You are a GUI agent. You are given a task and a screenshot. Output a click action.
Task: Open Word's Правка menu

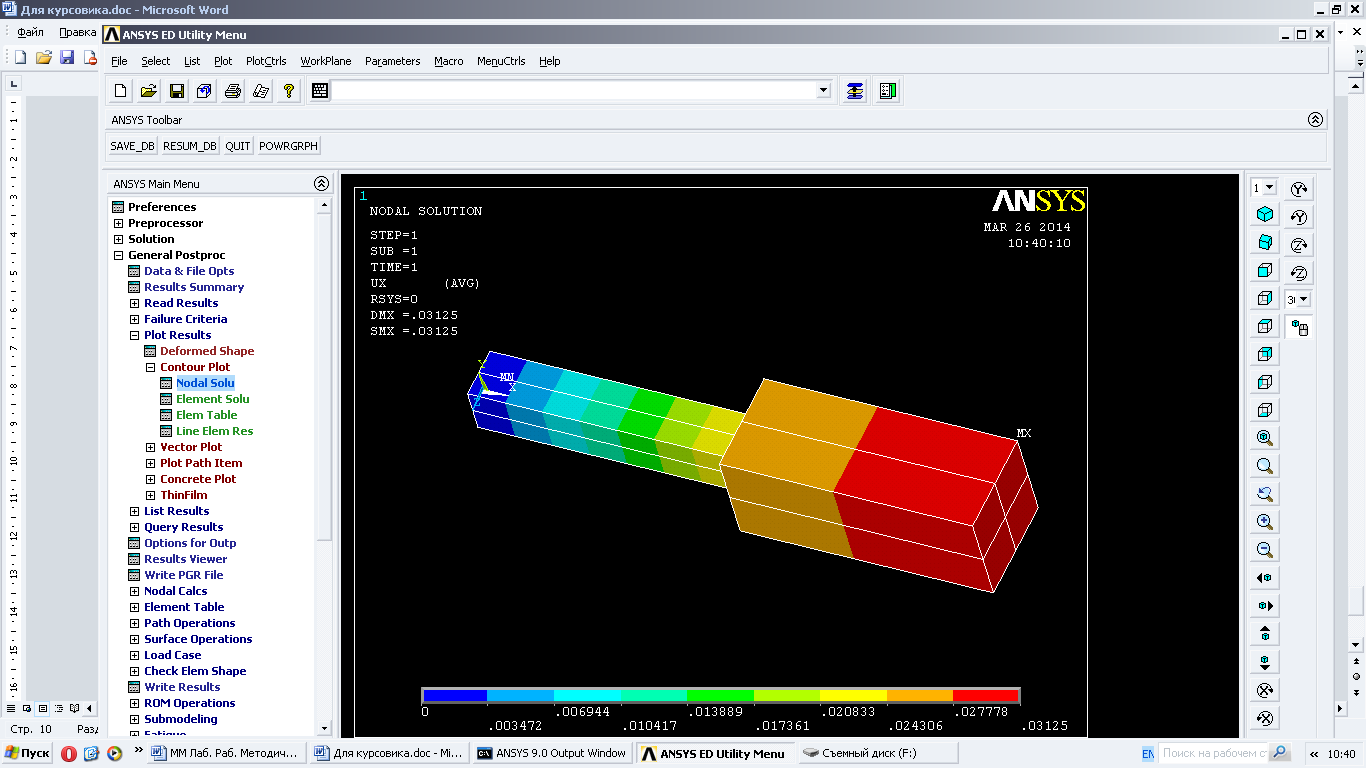77,32
